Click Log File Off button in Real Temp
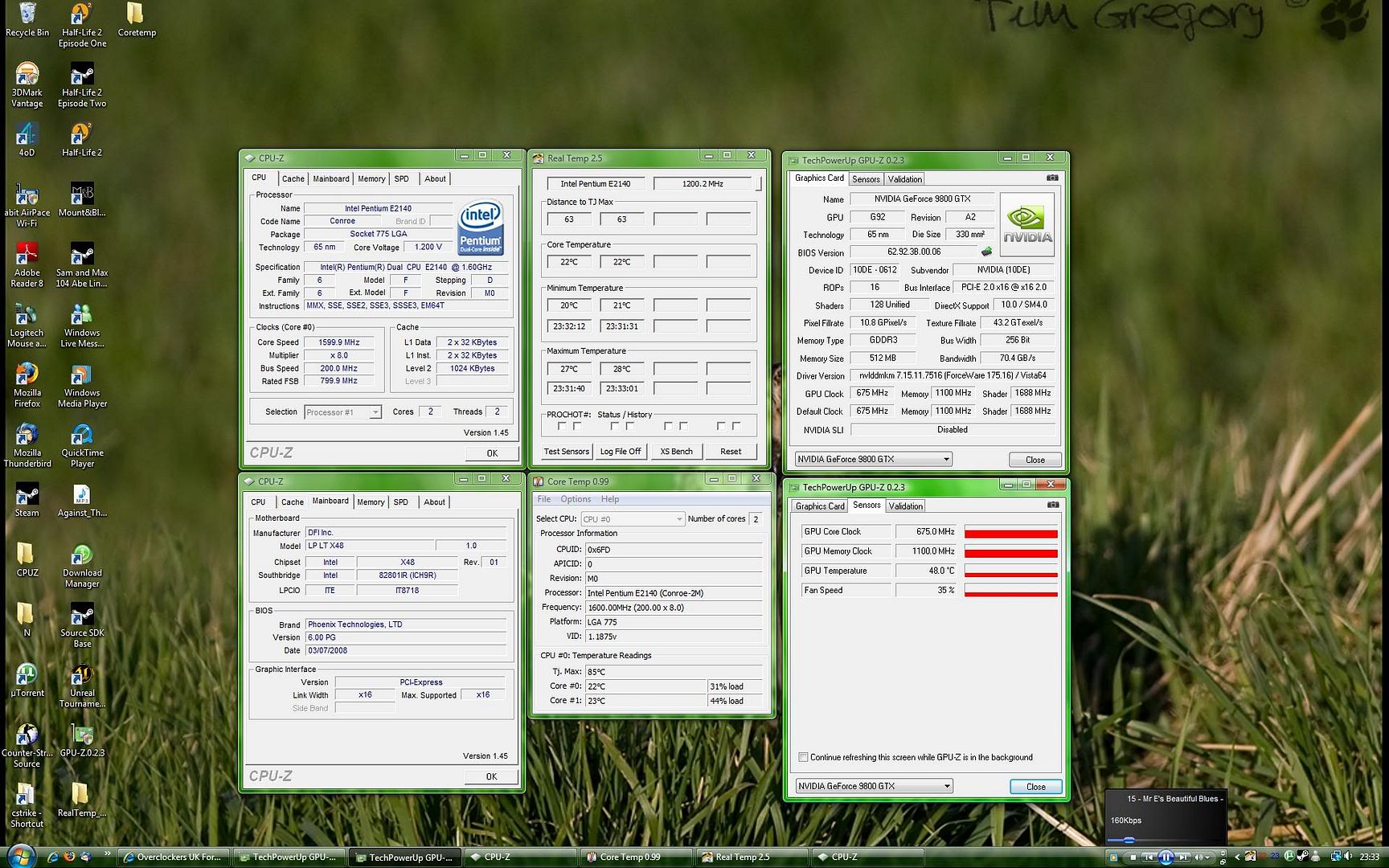The width and height of the screenshot is (1389, 868). pyautogui.click(x=621, y=452)
